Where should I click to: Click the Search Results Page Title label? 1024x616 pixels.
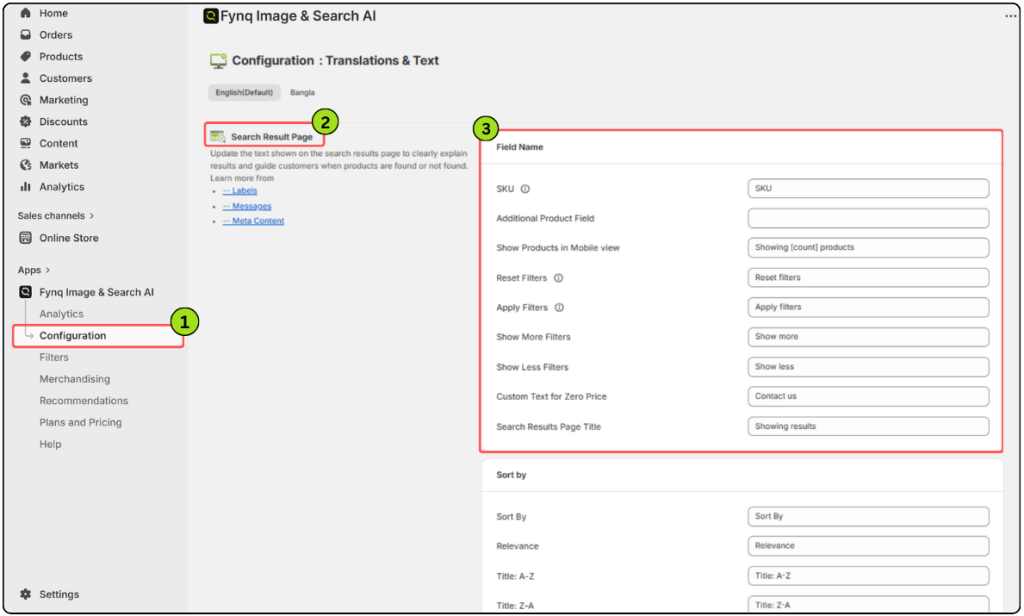point(548,427)
